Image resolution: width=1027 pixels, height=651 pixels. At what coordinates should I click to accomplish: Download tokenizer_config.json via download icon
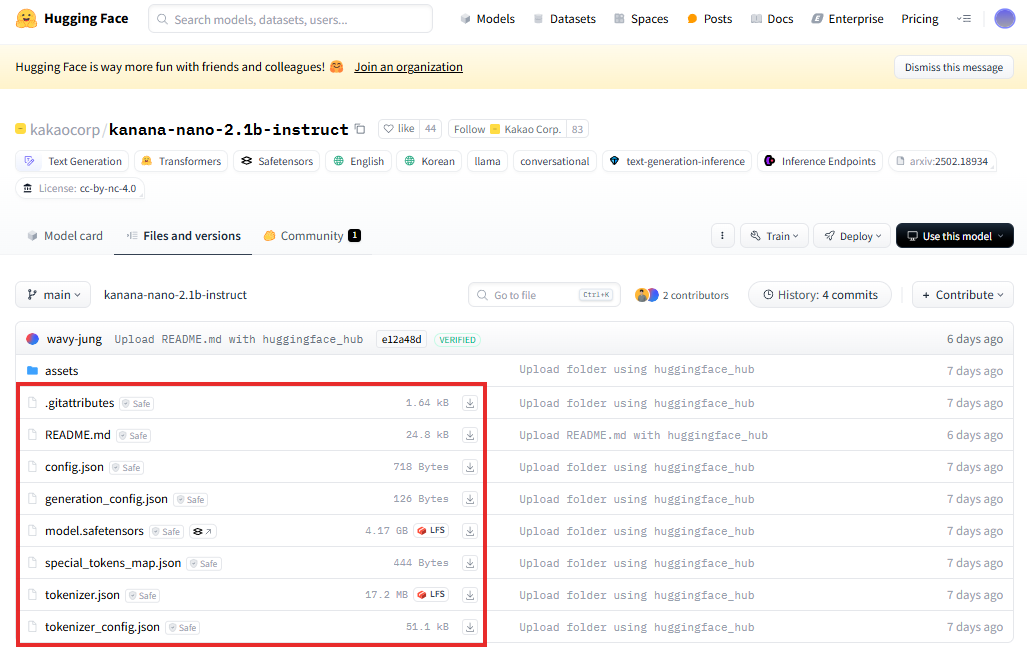(x=470, y=627)
